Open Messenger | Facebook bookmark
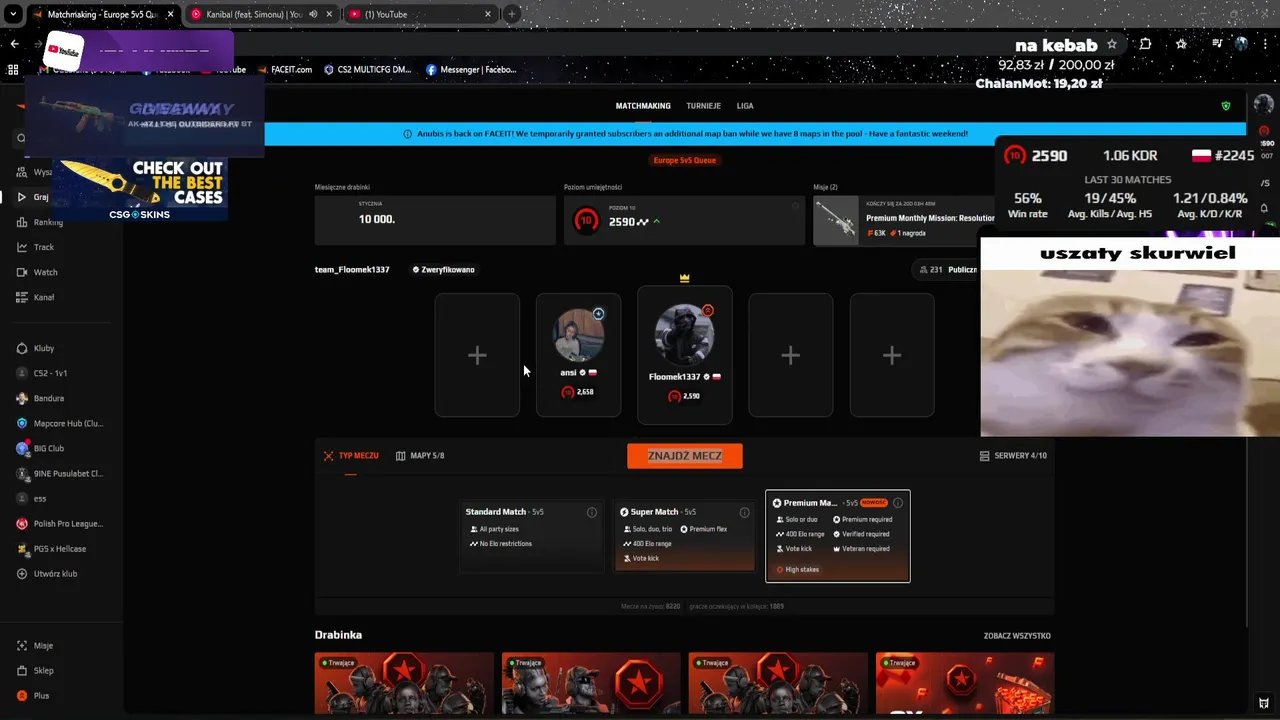The width and height of the screenshot is (1280, 720). point(472,70)
